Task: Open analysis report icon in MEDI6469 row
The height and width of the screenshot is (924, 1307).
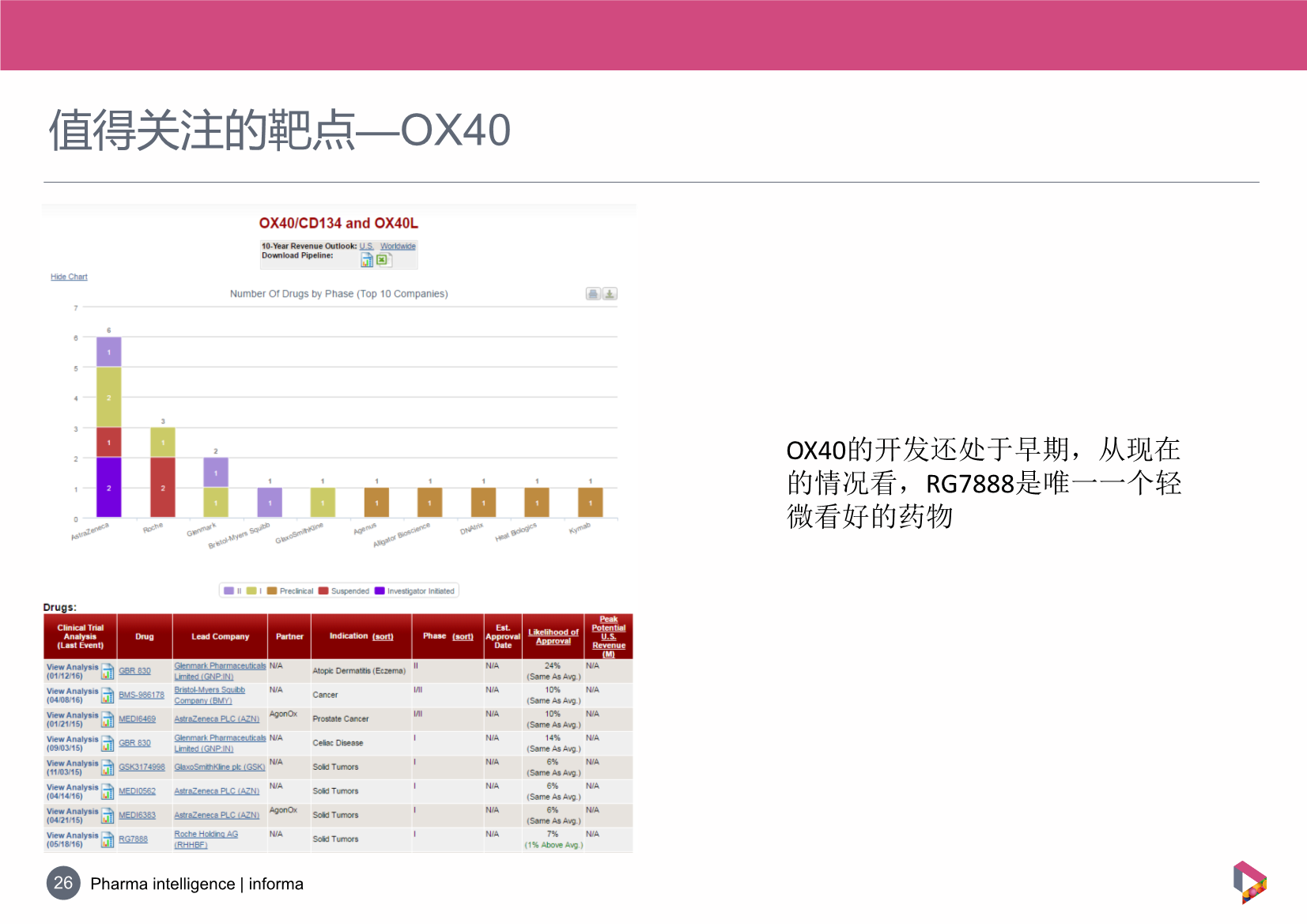Action: pos(108,719)
